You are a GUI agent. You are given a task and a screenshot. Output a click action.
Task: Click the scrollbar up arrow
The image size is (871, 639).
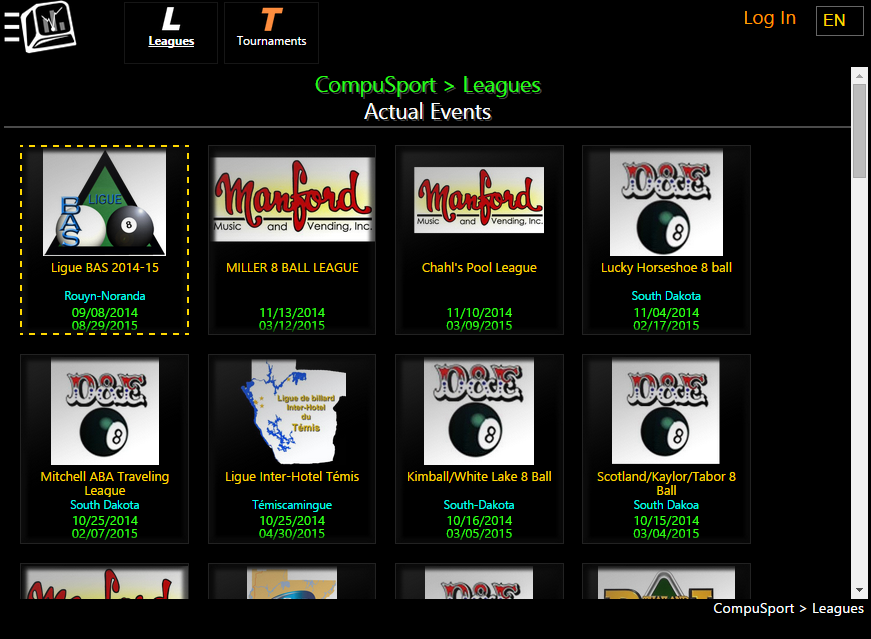click(x=859, y=75)
